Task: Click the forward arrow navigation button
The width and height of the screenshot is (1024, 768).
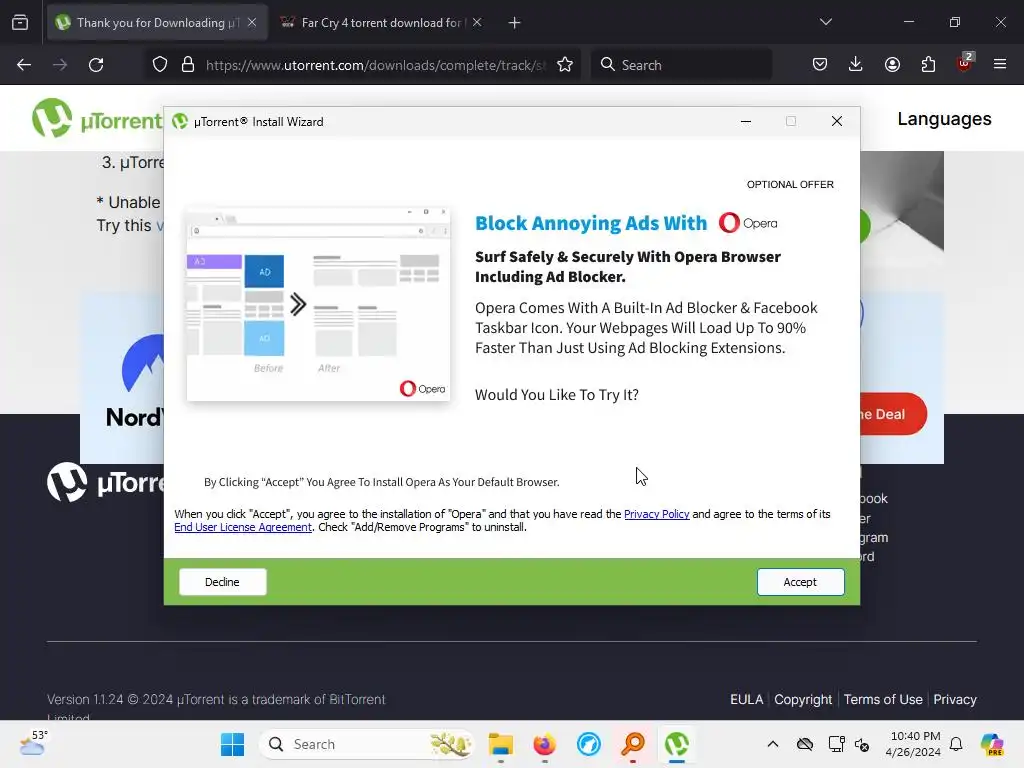Action: [x=60, y=65]
